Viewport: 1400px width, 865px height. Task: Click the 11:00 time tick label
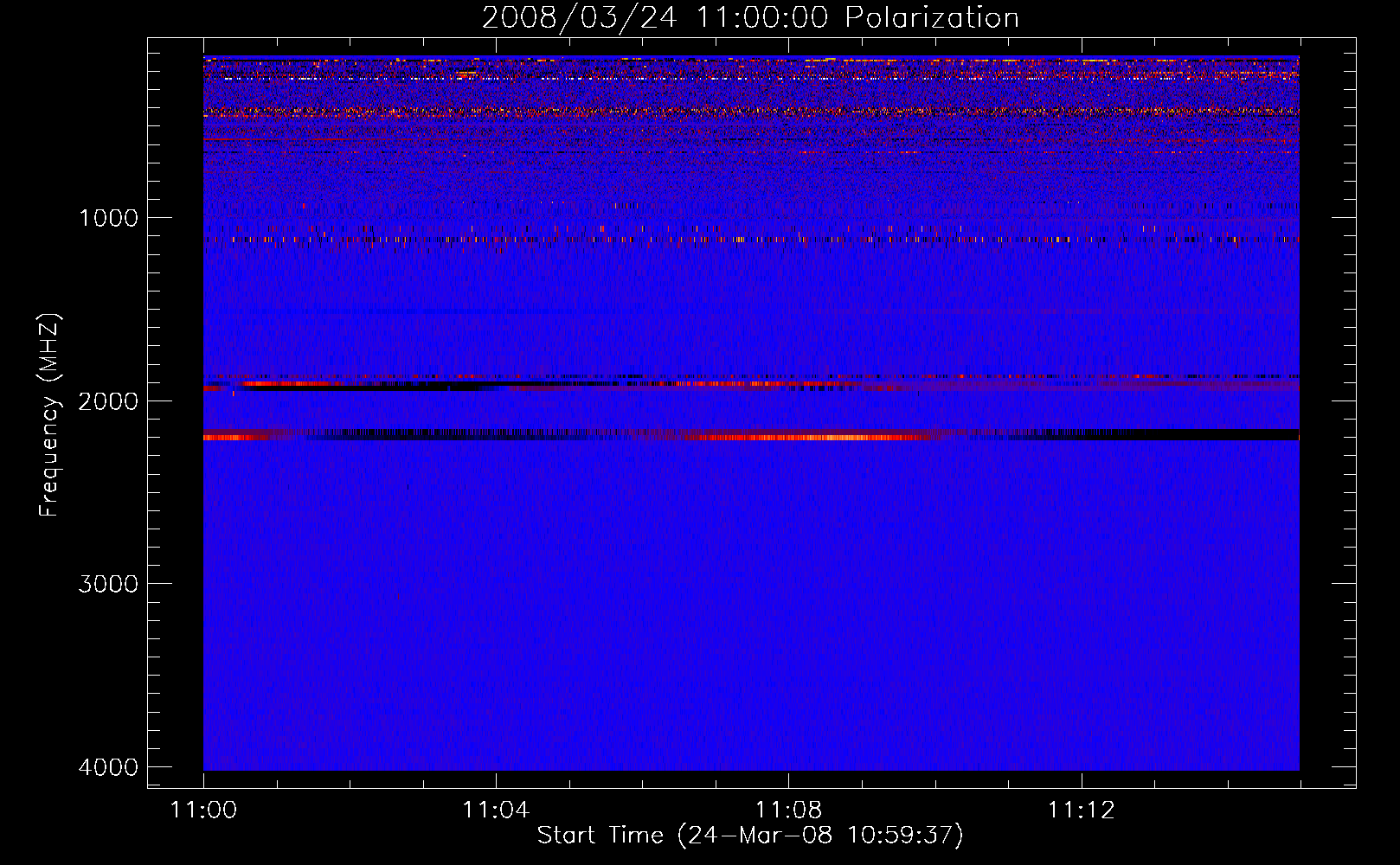pyautogui.click(x=204, y=811)
